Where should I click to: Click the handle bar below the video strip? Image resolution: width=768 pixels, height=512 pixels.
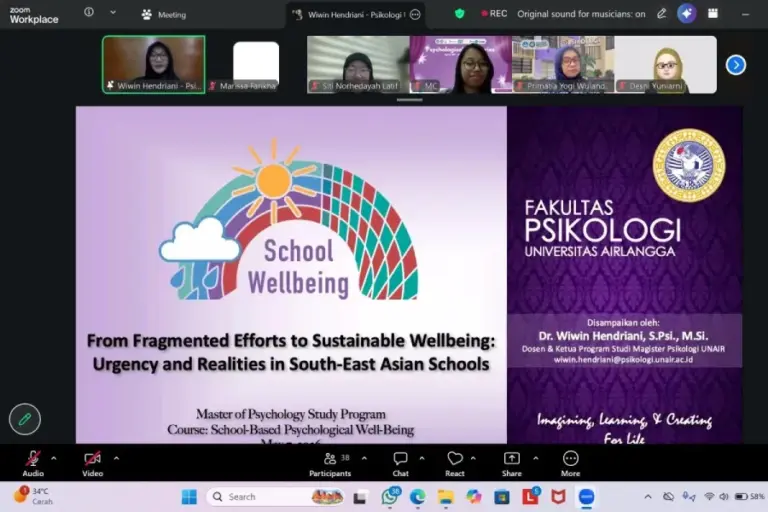point(409,99)
